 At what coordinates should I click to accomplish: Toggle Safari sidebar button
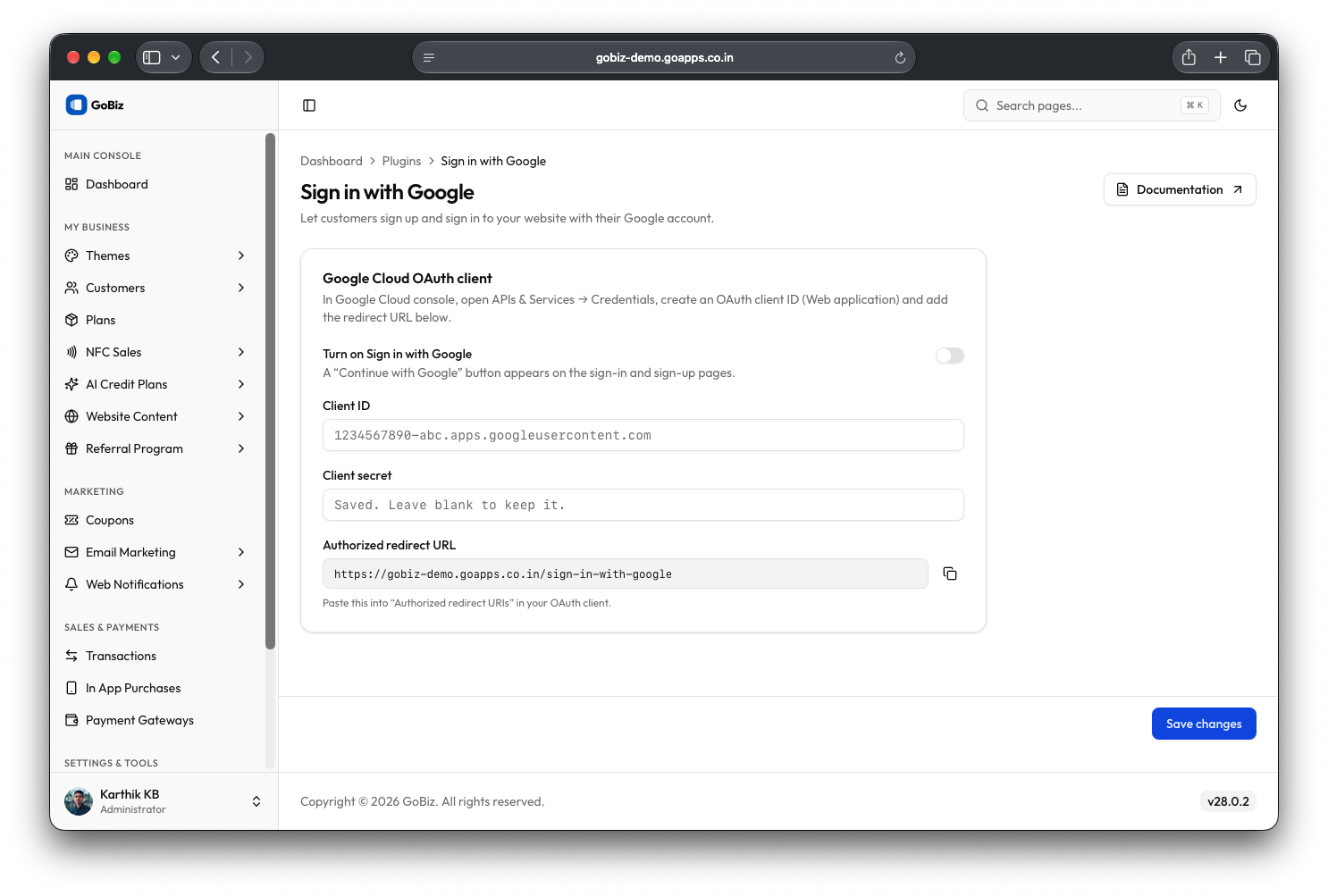[x=152, y=57]
